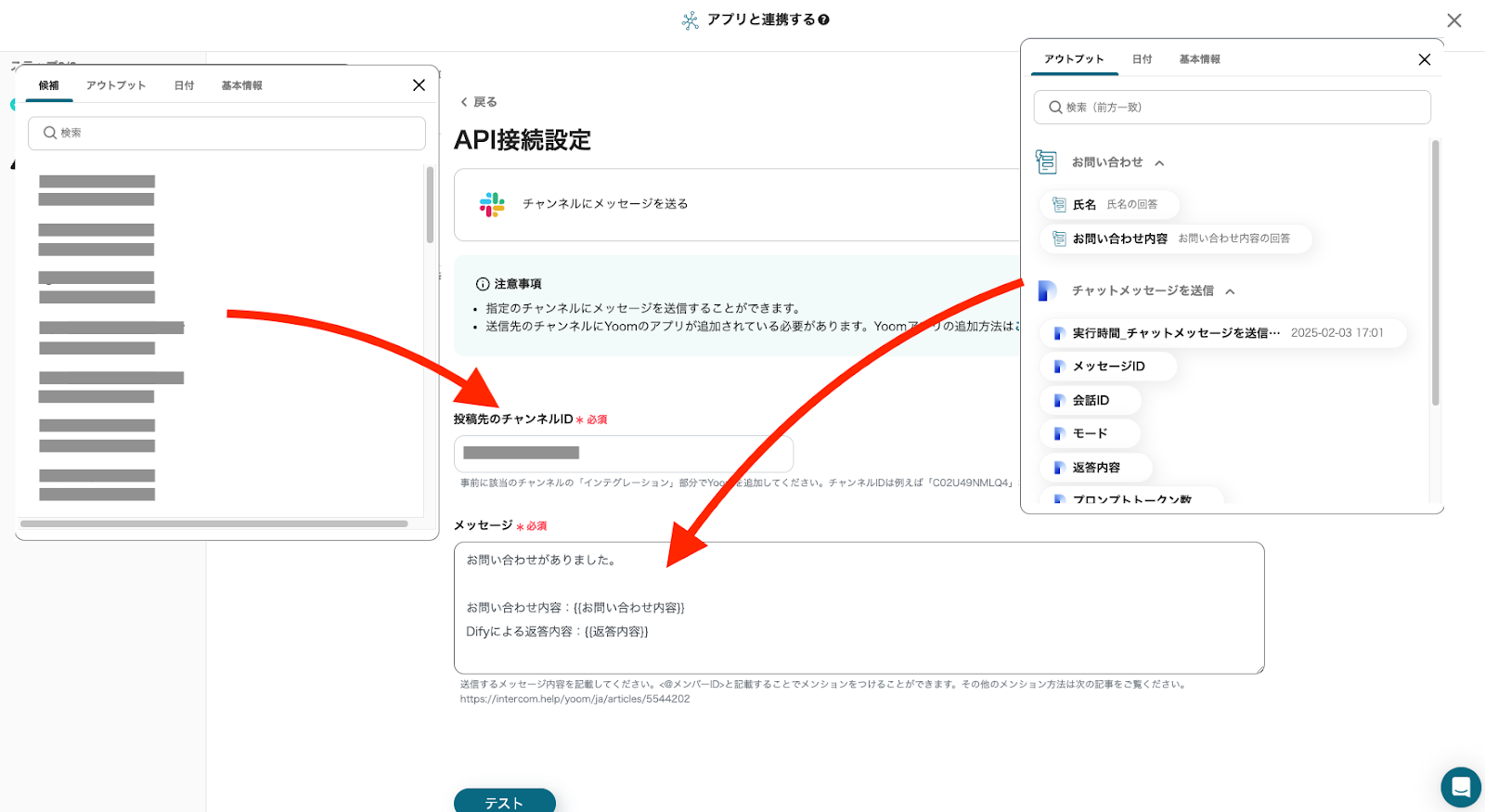This screenshot has height=812, width=1485.
Task: Insert the 返答内容 output value
Action: (1096, 468)
